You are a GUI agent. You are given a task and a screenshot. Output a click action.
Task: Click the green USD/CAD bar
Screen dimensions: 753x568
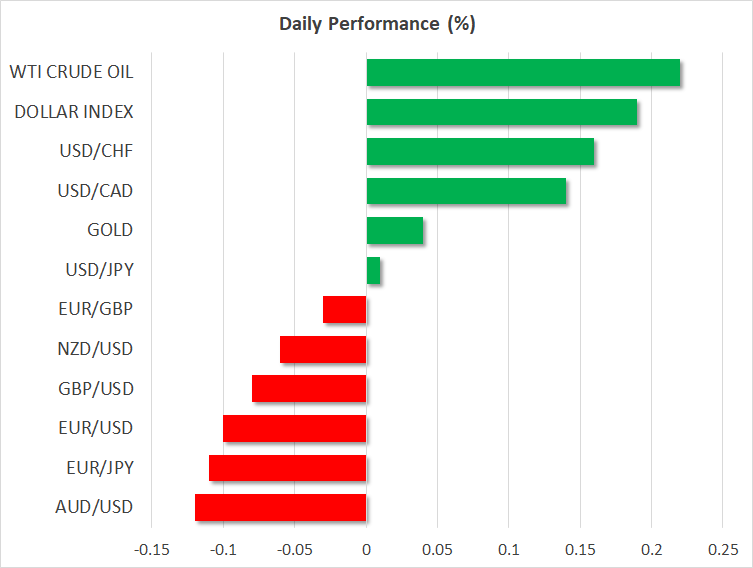coord(466,191)
